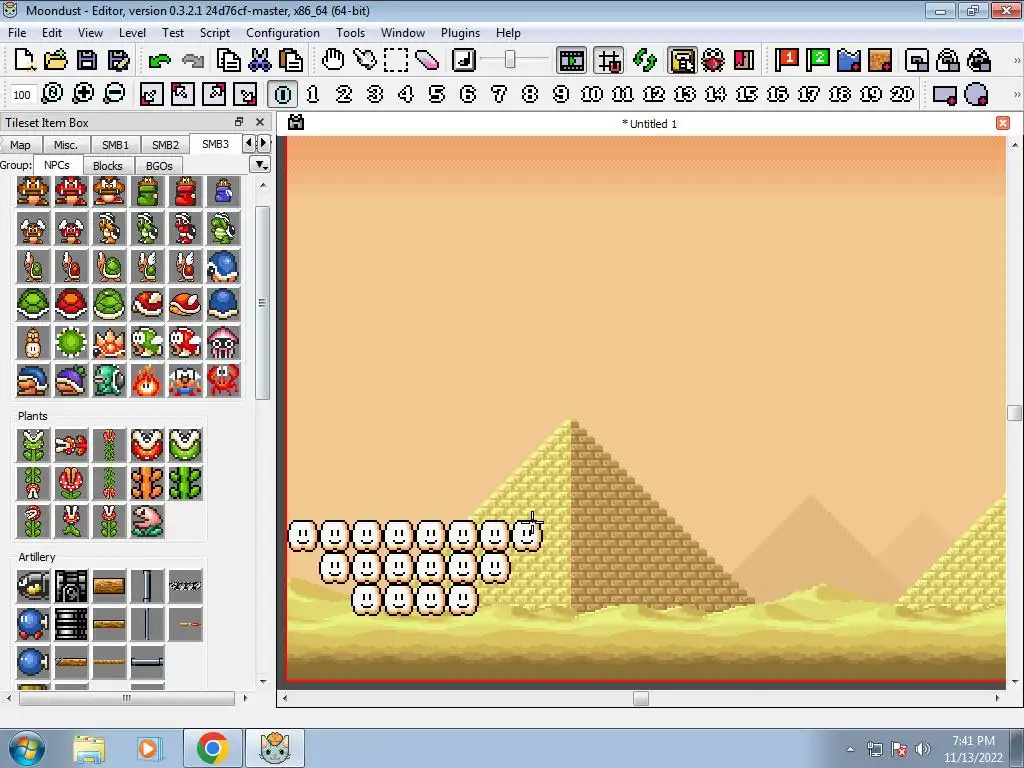Switch to the SMB2 tileset tab
Screen dimensions: 1024x768
[x=165, y=145]
